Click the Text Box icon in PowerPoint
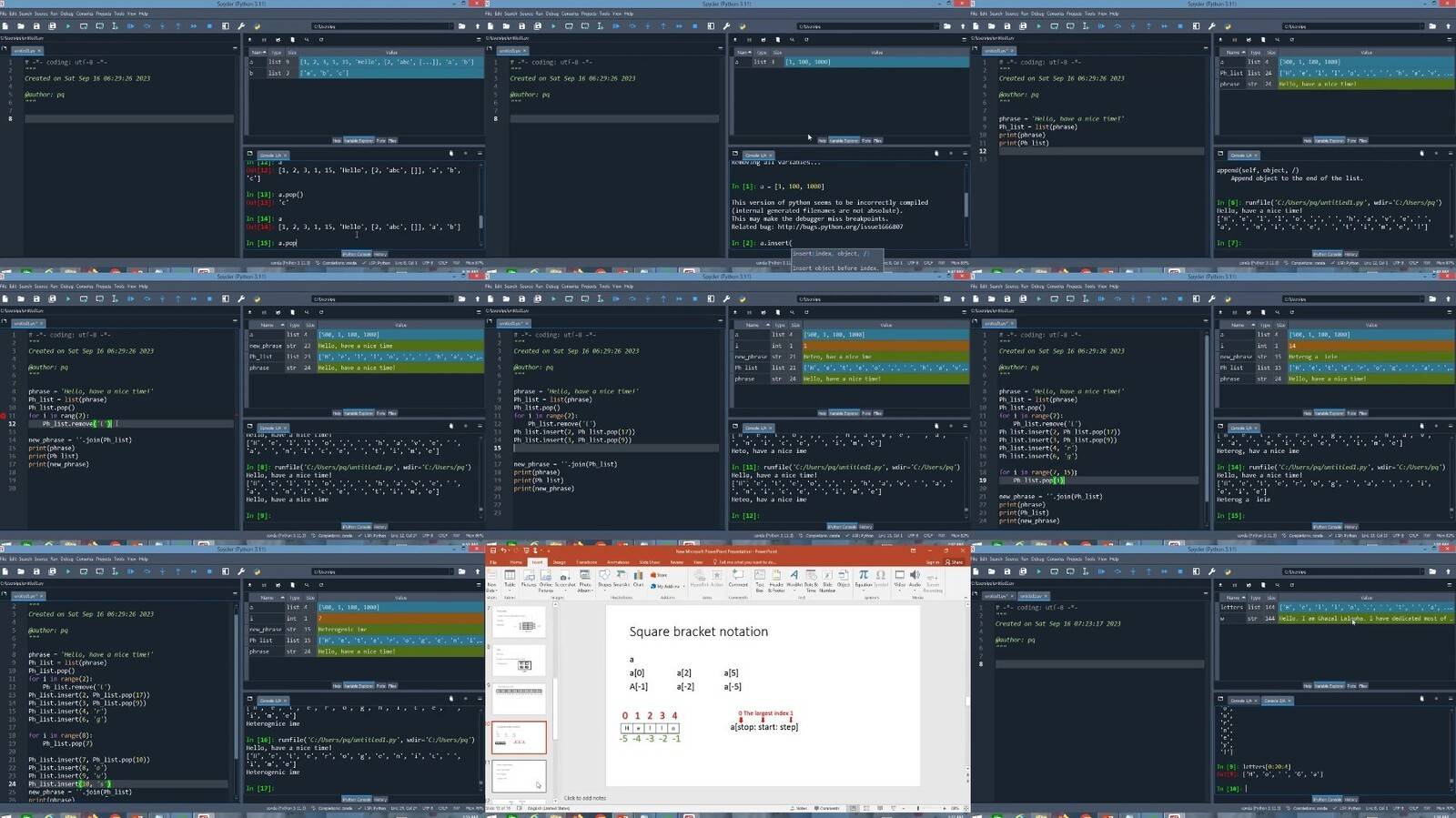Viewport: 1456px width, 818px height. coord(760,580)
